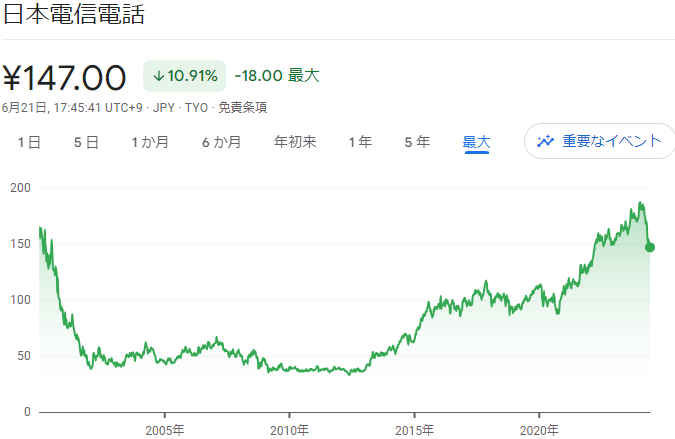Click the 10.91% change value
The width and height of the screenshot is (675, 439).
[x=192, y=76]
